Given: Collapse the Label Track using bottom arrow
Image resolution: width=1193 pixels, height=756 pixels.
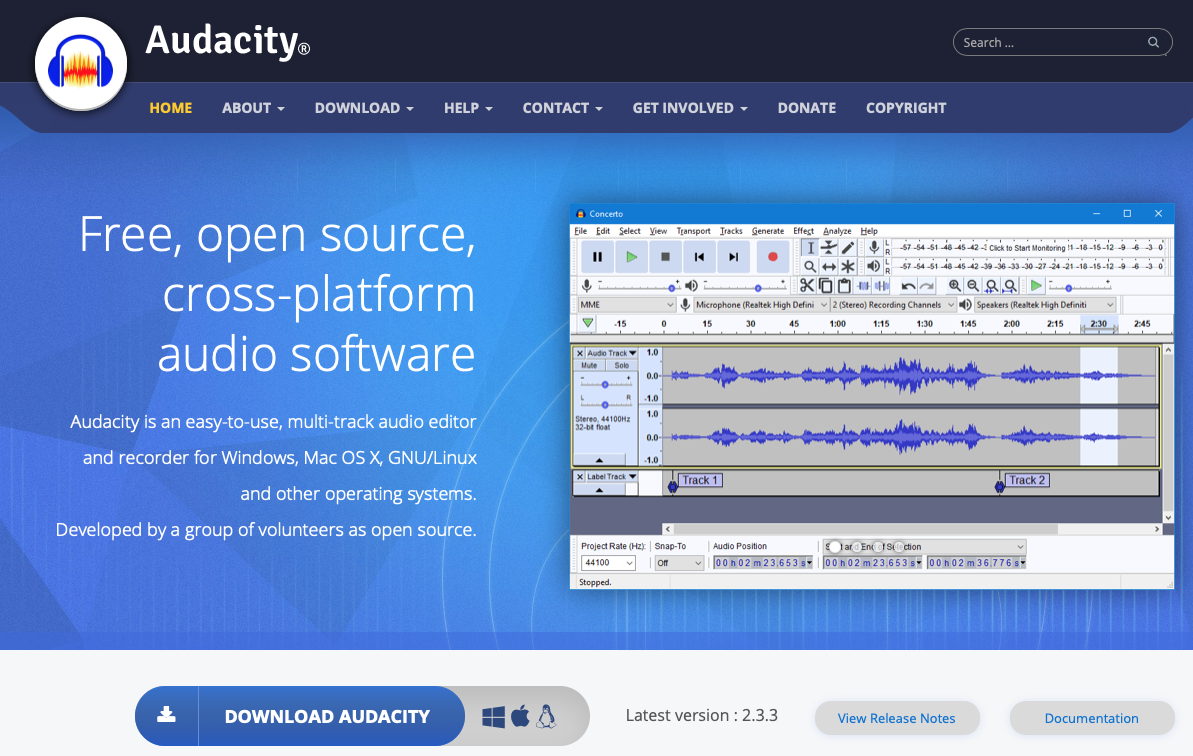Looking at the screenshot, I should coord(600,490).
